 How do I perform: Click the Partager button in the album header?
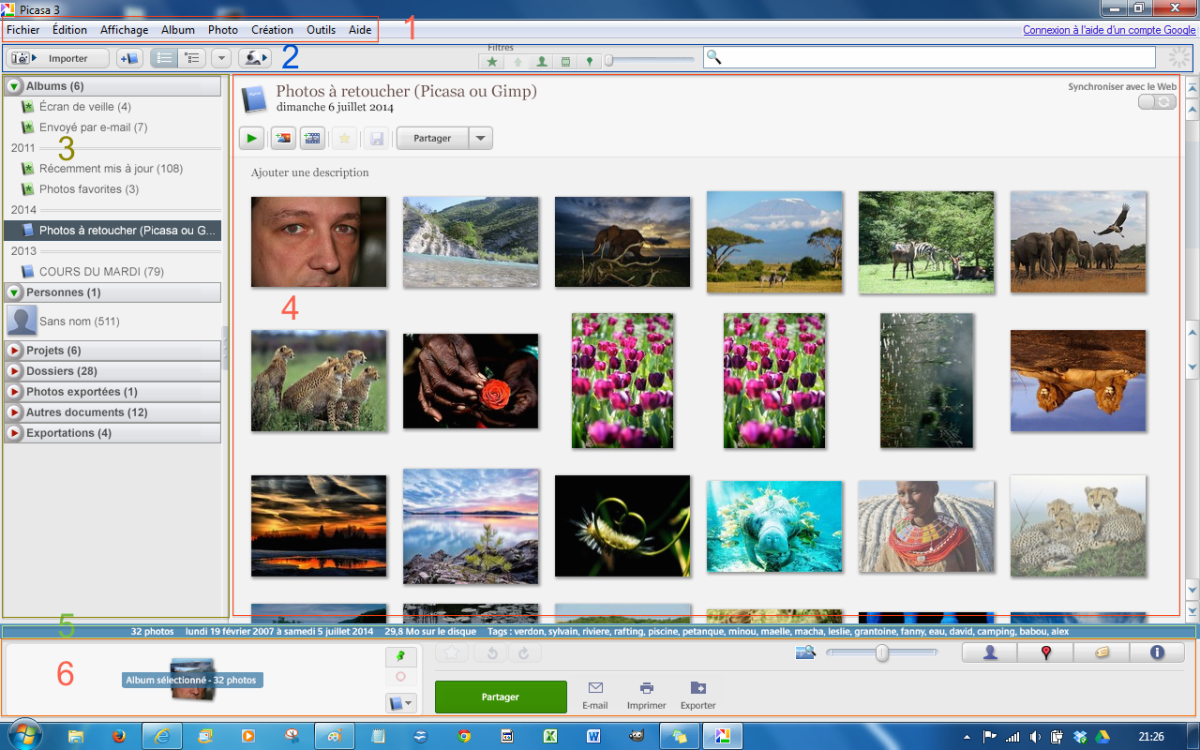(432, 138)
